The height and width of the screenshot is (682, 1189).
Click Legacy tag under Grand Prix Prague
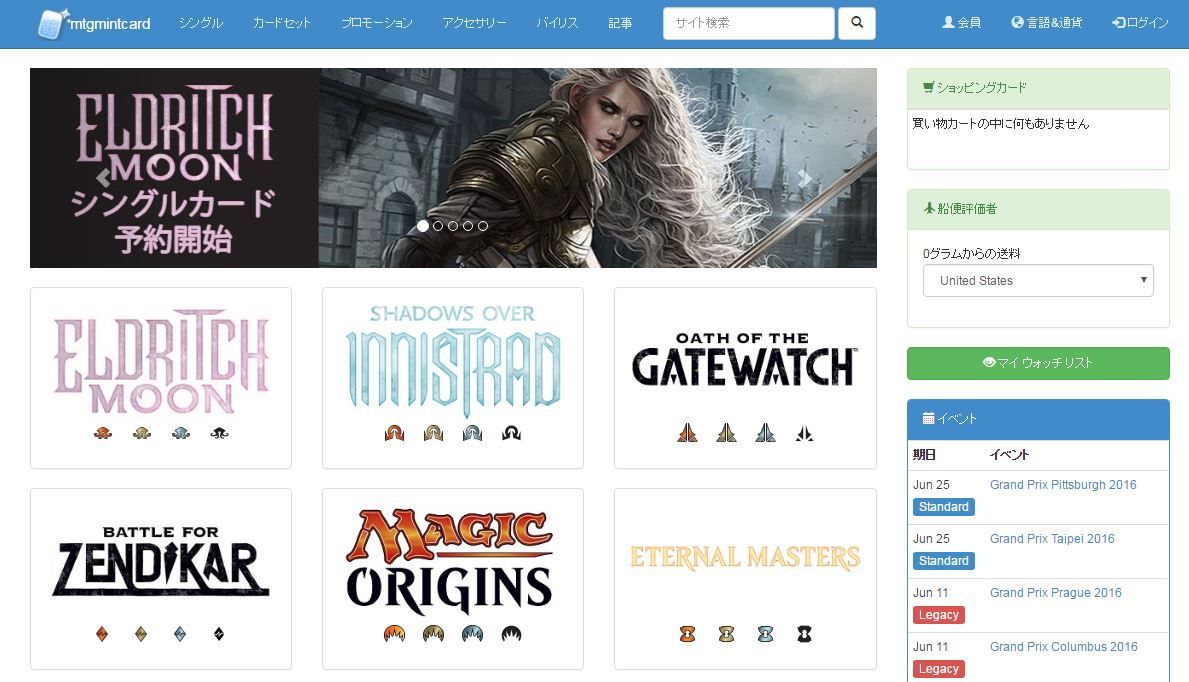939,614
